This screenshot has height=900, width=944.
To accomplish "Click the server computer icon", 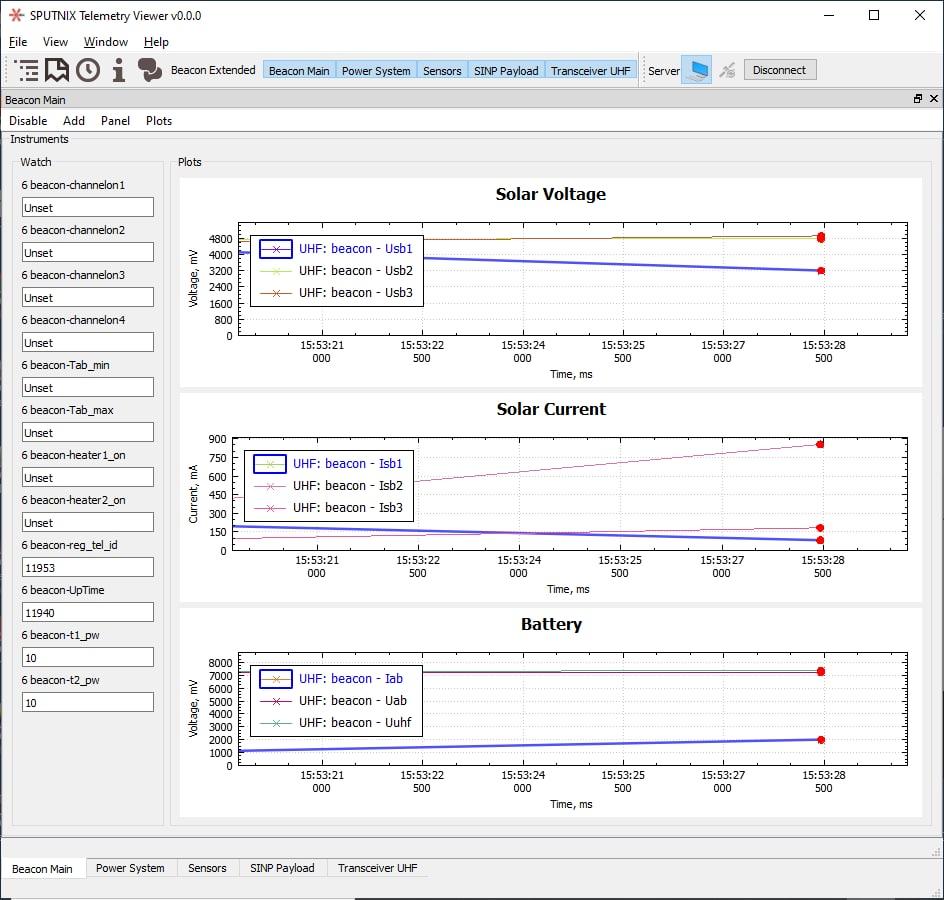I will (696, 70).
